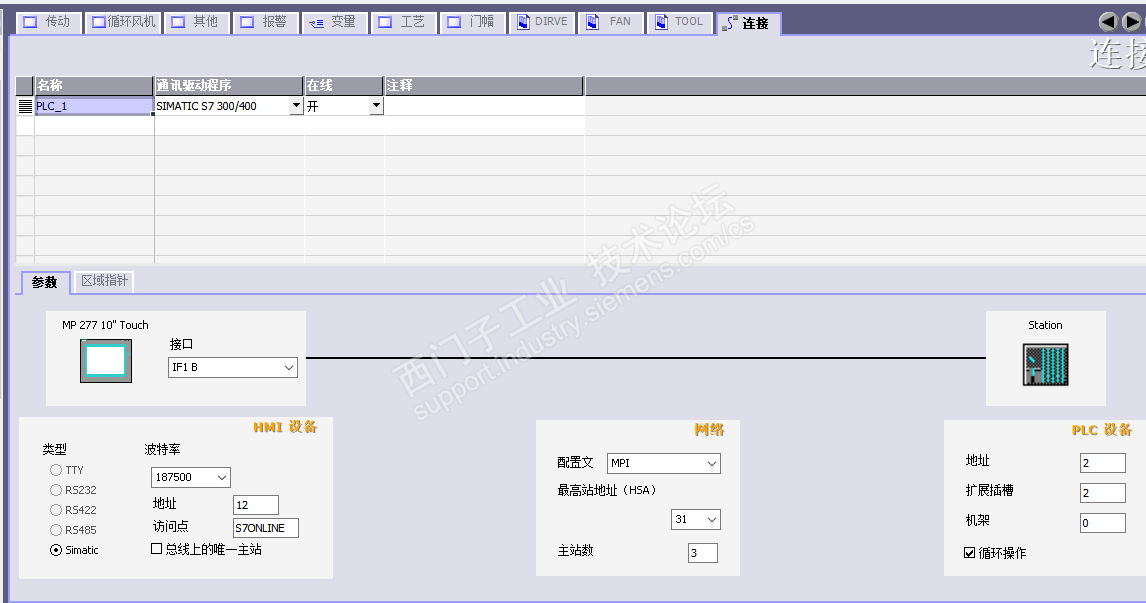Click the S7ONLINE access point field

point(265,528)
